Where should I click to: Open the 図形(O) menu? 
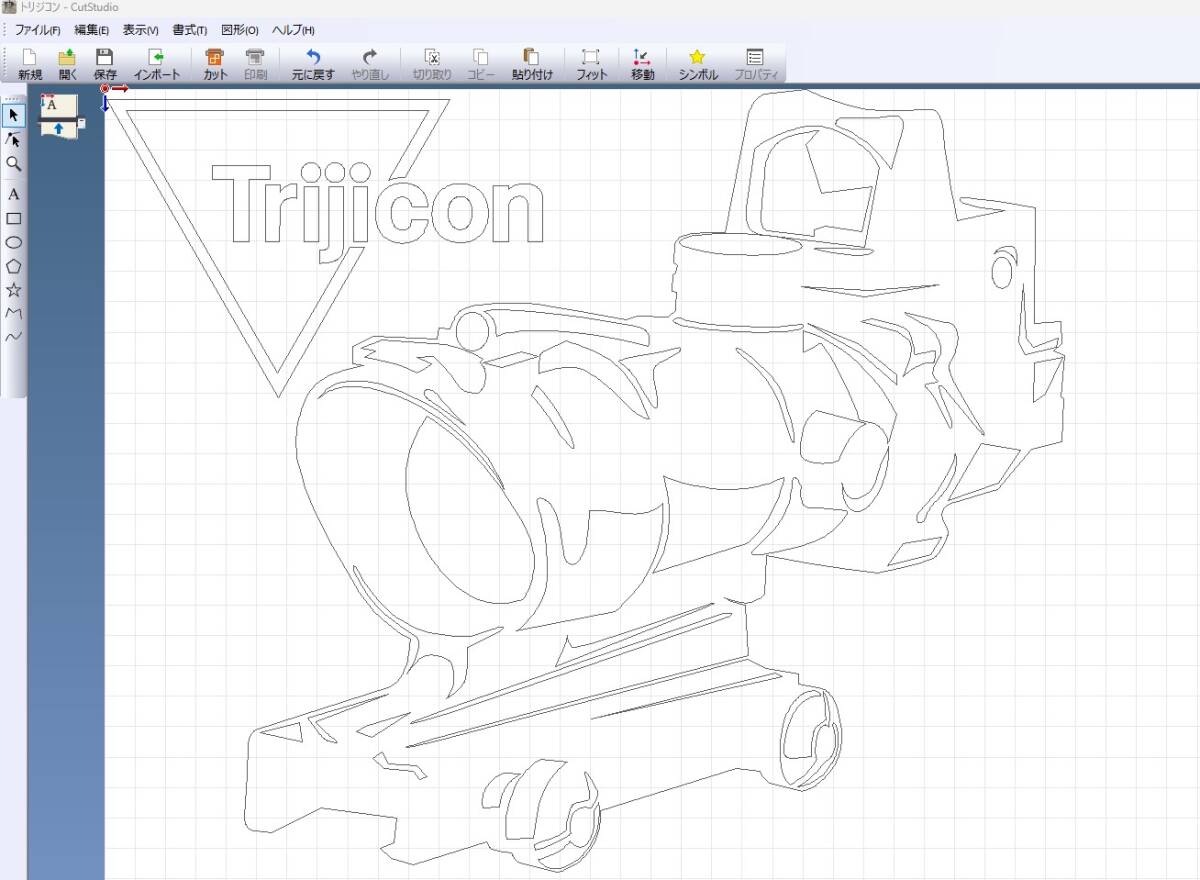click(x=239, y=30)
